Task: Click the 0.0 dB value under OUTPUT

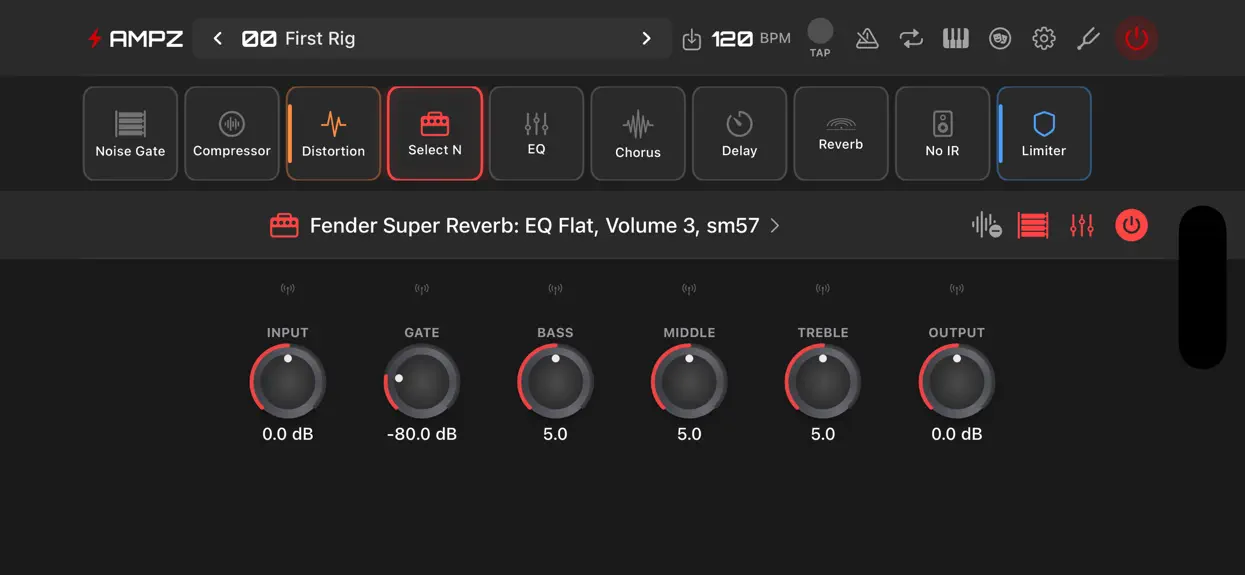Action: point(957,434)
